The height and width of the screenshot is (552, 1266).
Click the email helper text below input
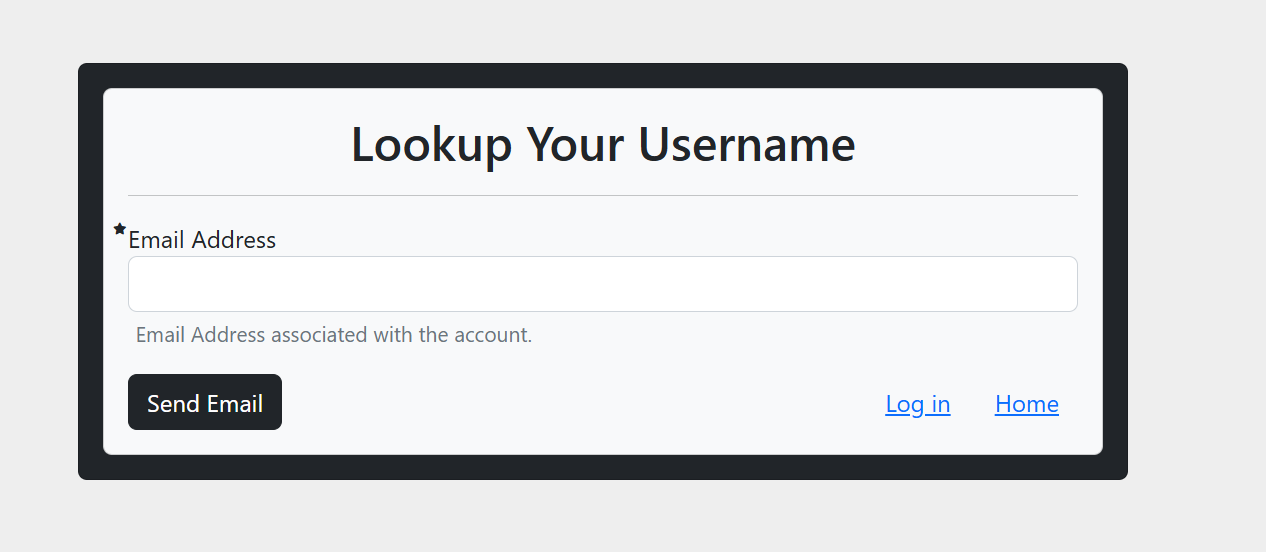[334, 335]
